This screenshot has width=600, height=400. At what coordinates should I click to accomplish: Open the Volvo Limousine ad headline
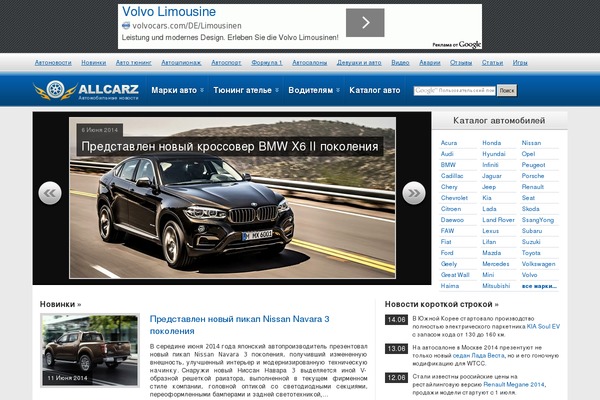pos(169,11)
